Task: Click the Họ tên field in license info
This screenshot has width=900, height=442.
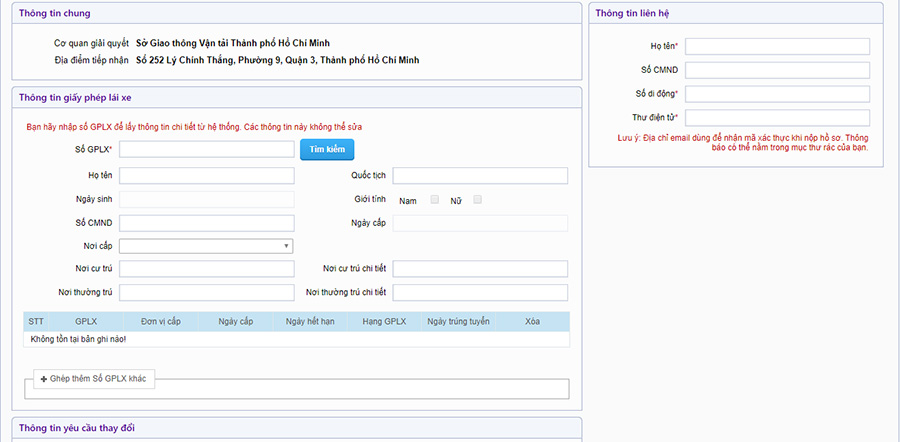Action: tap(206, 176)
